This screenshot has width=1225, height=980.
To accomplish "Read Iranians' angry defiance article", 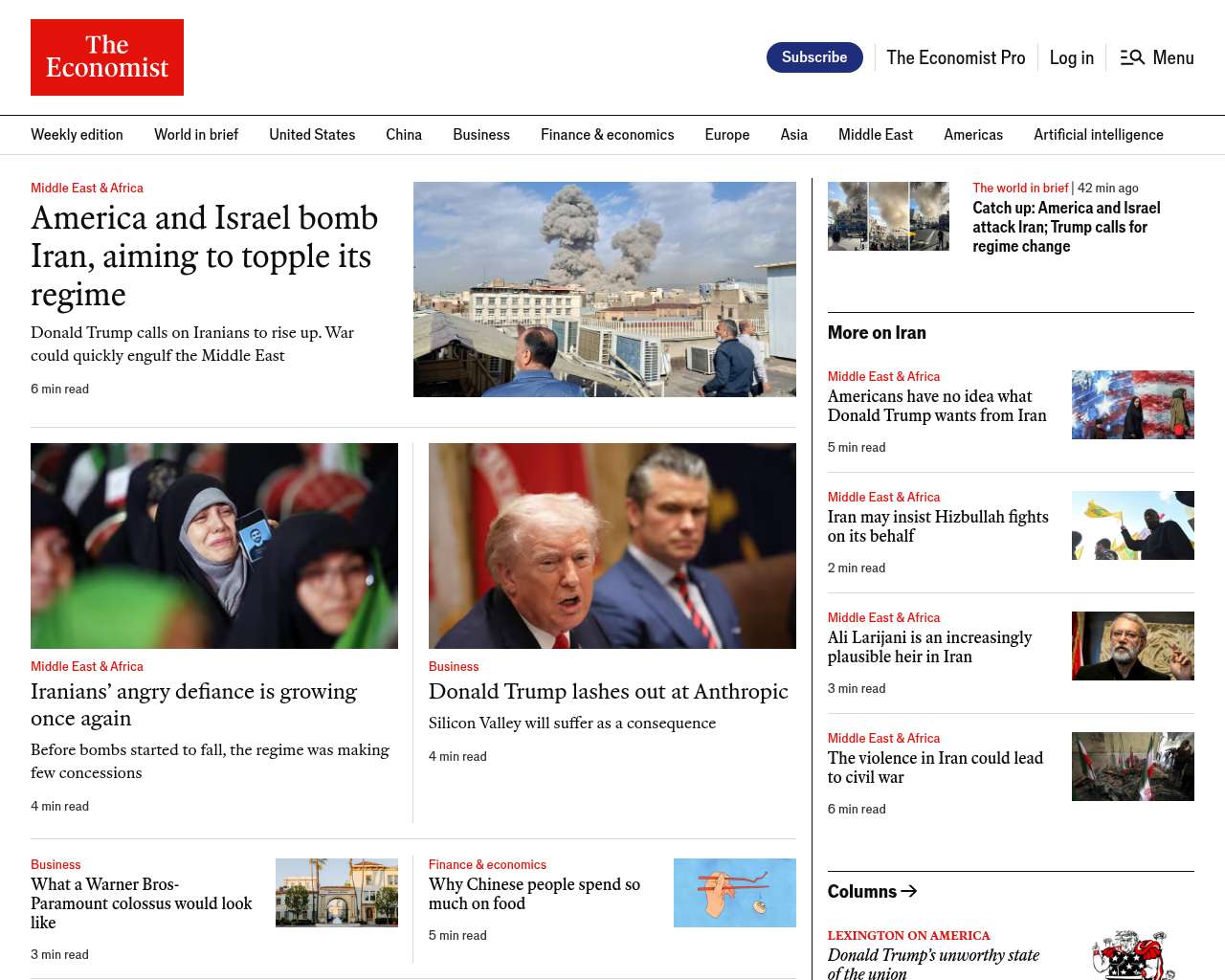I will pyautogui.click(x=194, y=704).
